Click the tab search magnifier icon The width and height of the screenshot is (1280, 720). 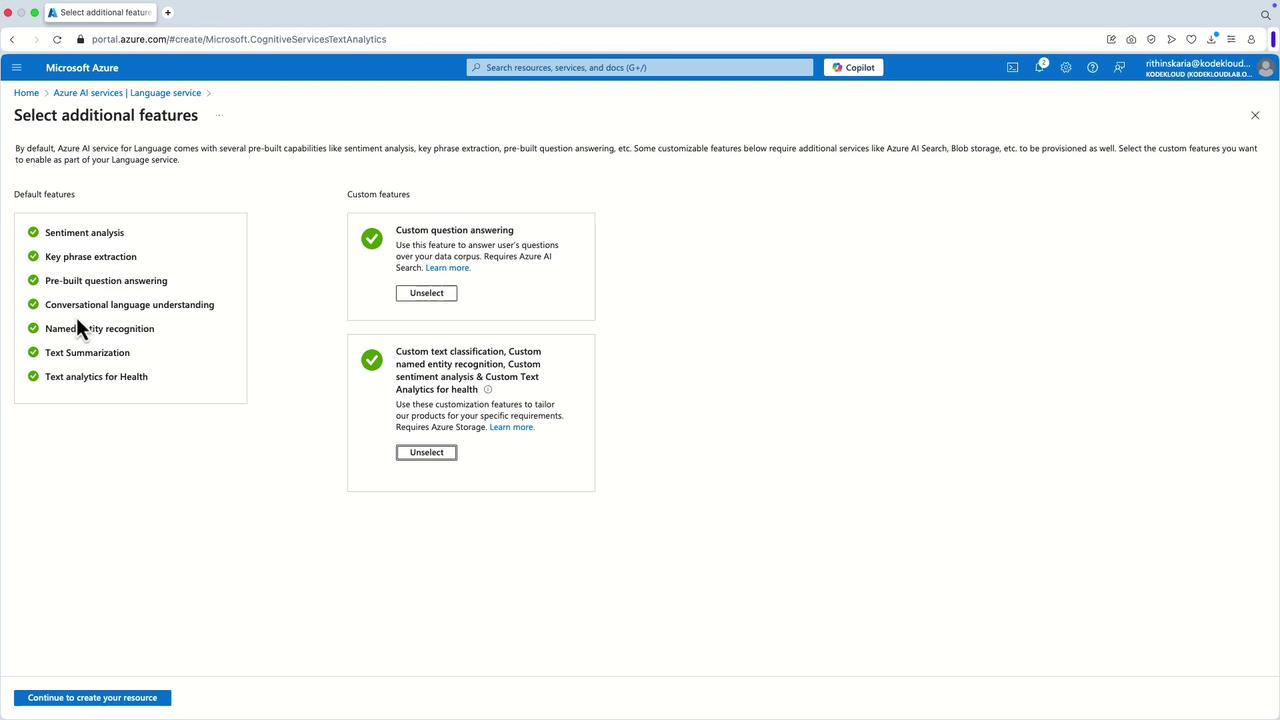coord(1265,14)
